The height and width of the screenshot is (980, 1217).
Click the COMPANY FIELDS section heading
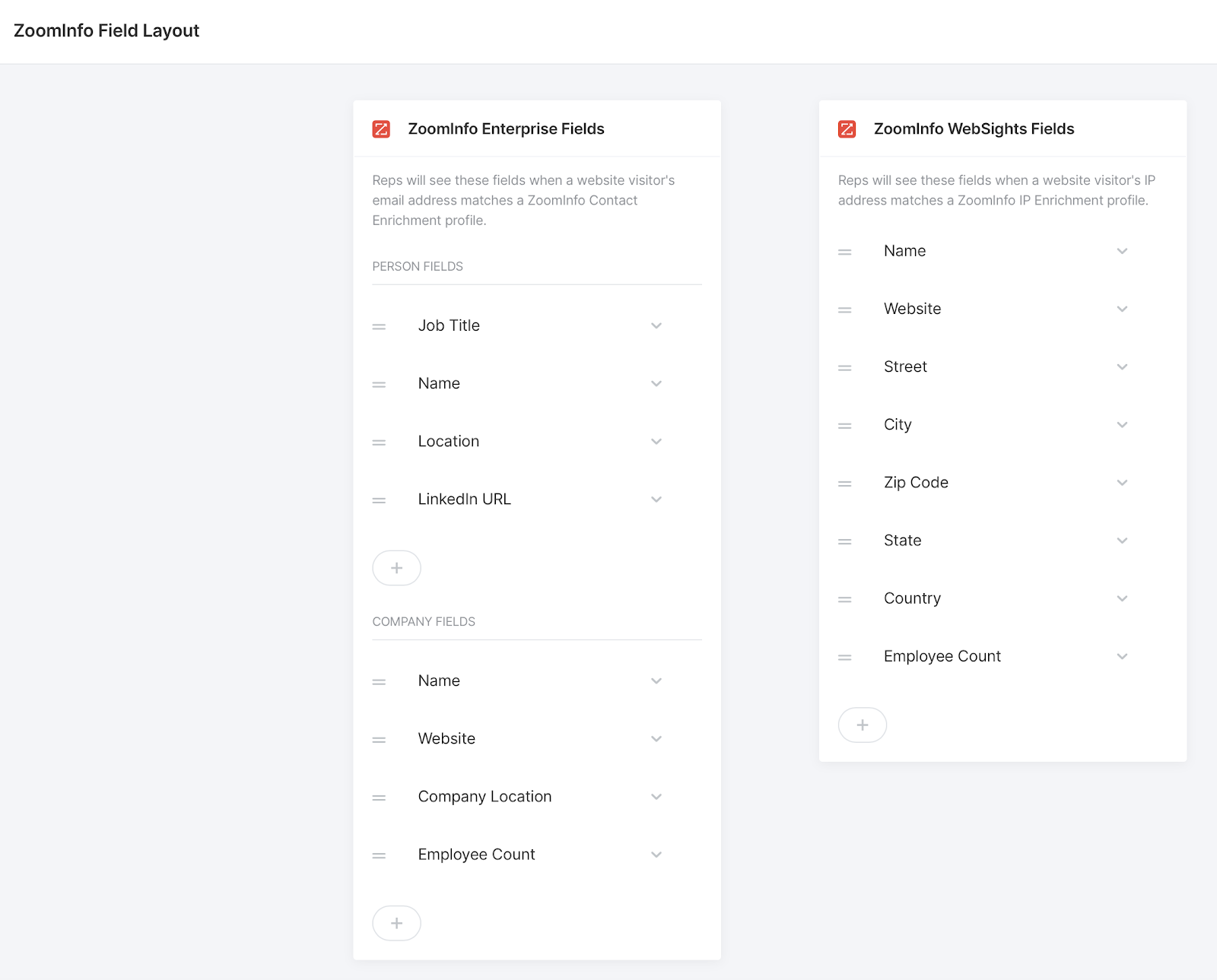pos(424,621)
